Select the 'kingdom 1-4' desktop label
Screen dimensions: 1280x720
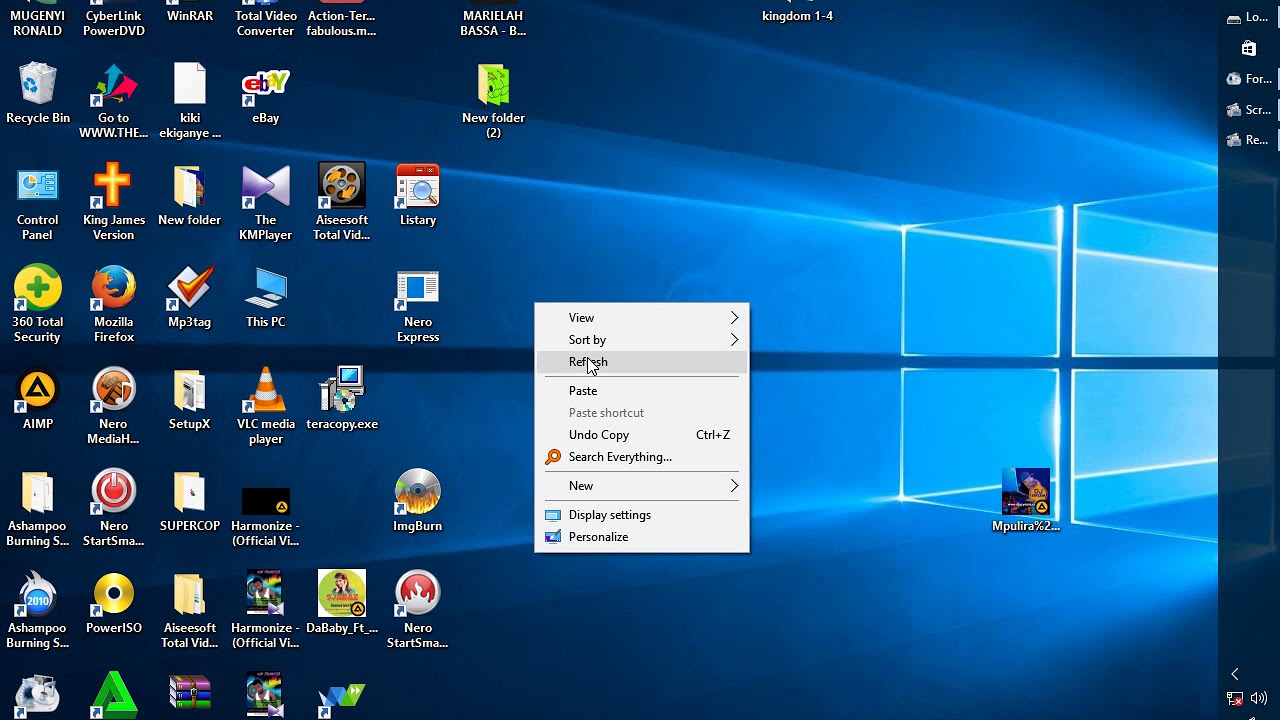coord(797,16)
